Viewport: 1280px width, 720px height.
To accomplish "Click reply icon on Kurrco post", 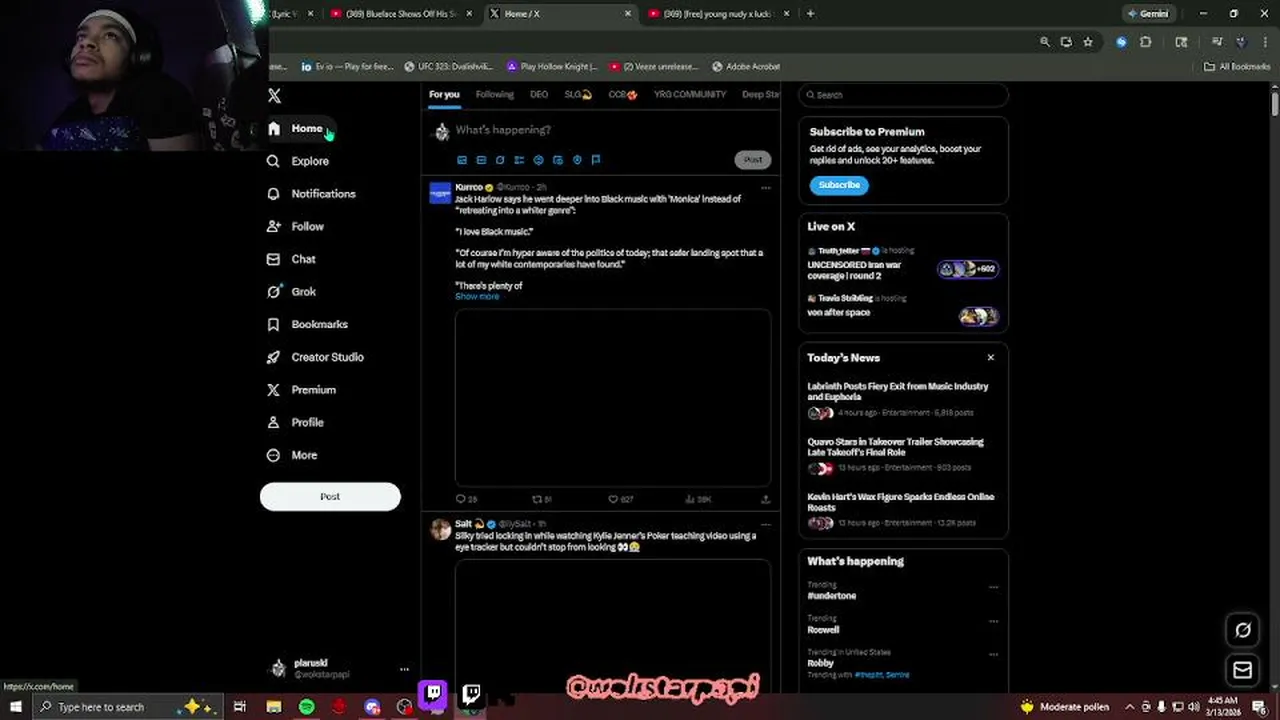I will click(x=461, y=499).
